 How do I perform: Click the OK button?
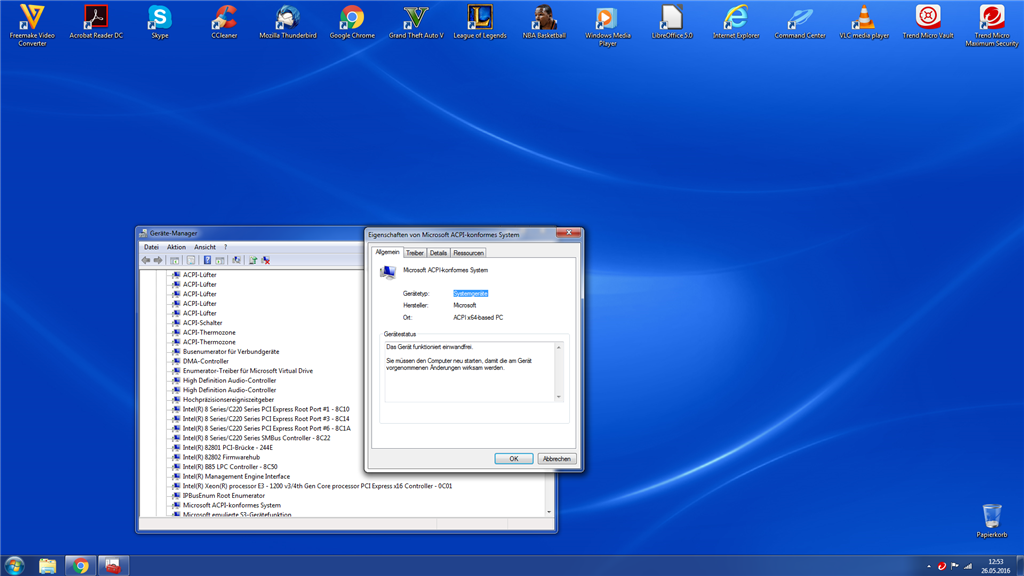click(x=513, y=458)
